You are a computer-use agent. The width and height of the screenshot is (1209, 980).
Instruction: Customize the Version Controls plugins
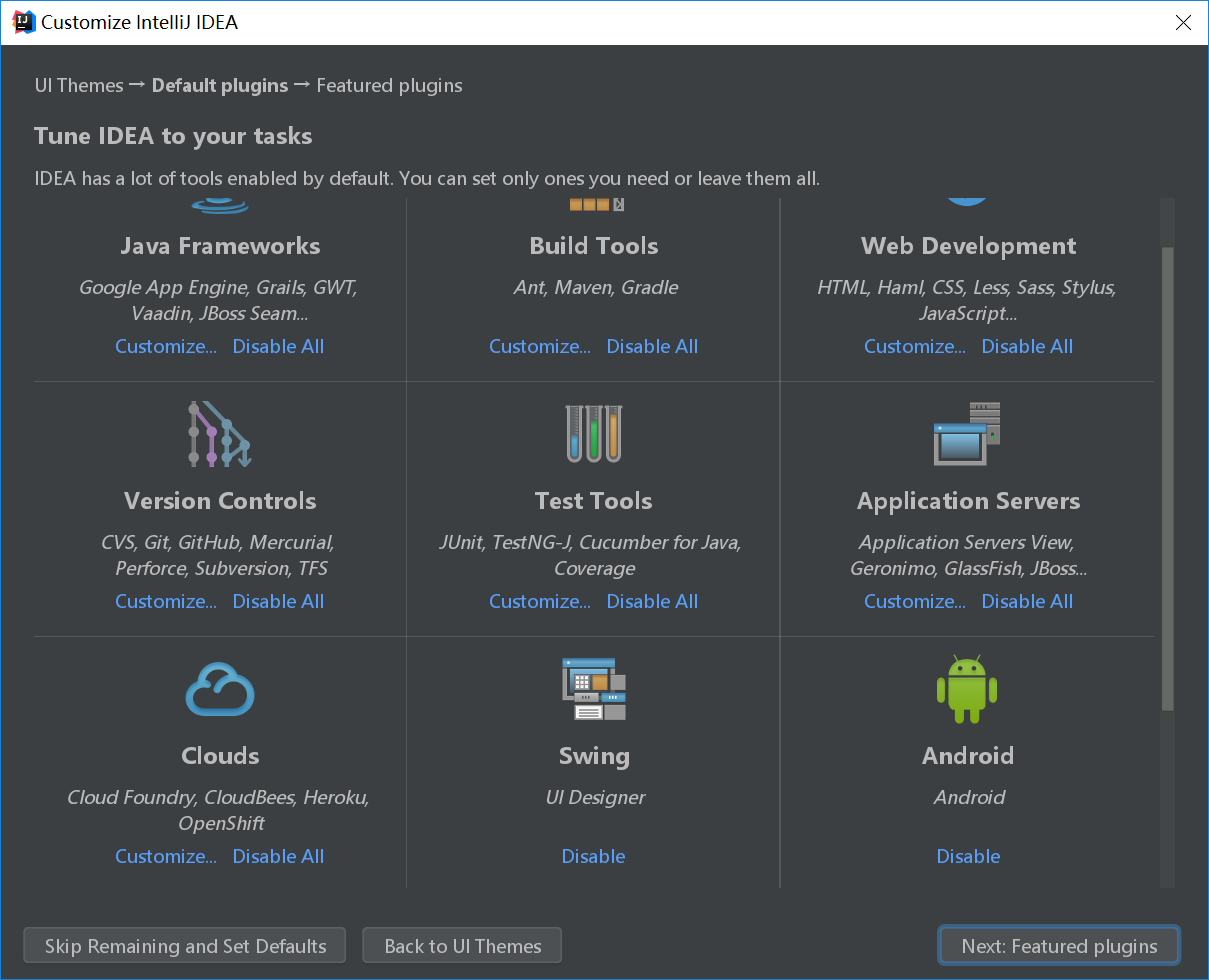click(166, 601)
